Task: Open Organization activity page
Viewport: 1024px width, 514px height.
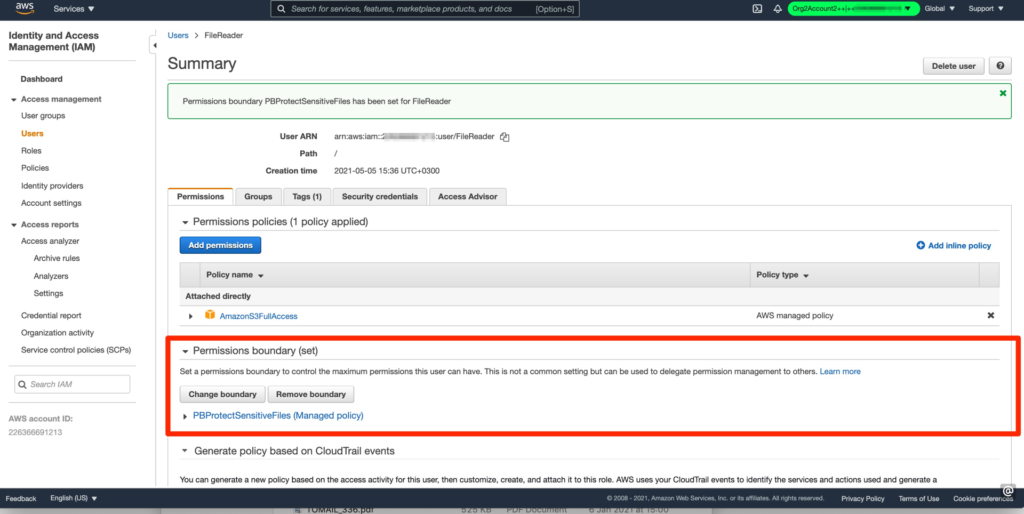Action: click(x=57, y=332)
